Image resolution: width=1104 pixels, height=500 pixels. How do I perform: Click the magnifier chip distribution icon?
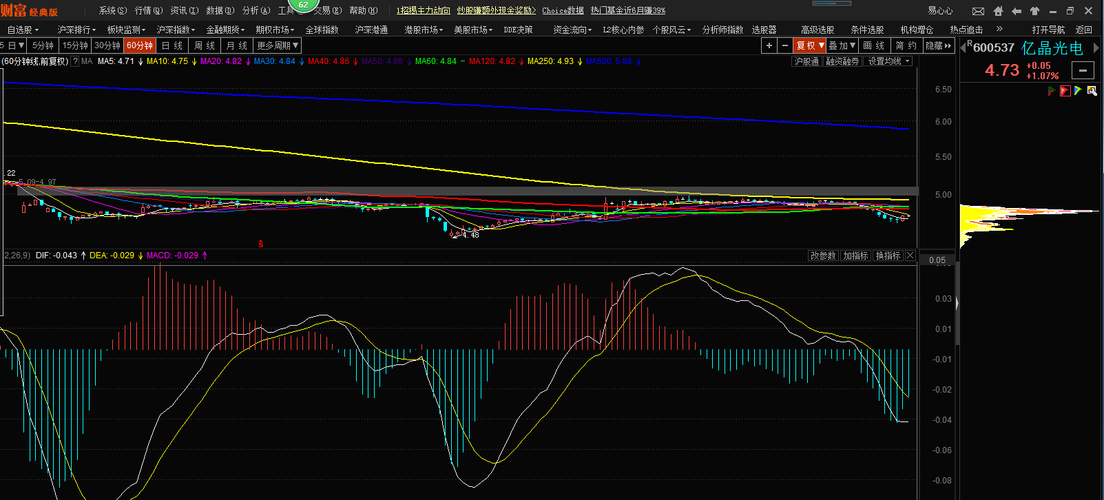click(x=1092, y=91)
